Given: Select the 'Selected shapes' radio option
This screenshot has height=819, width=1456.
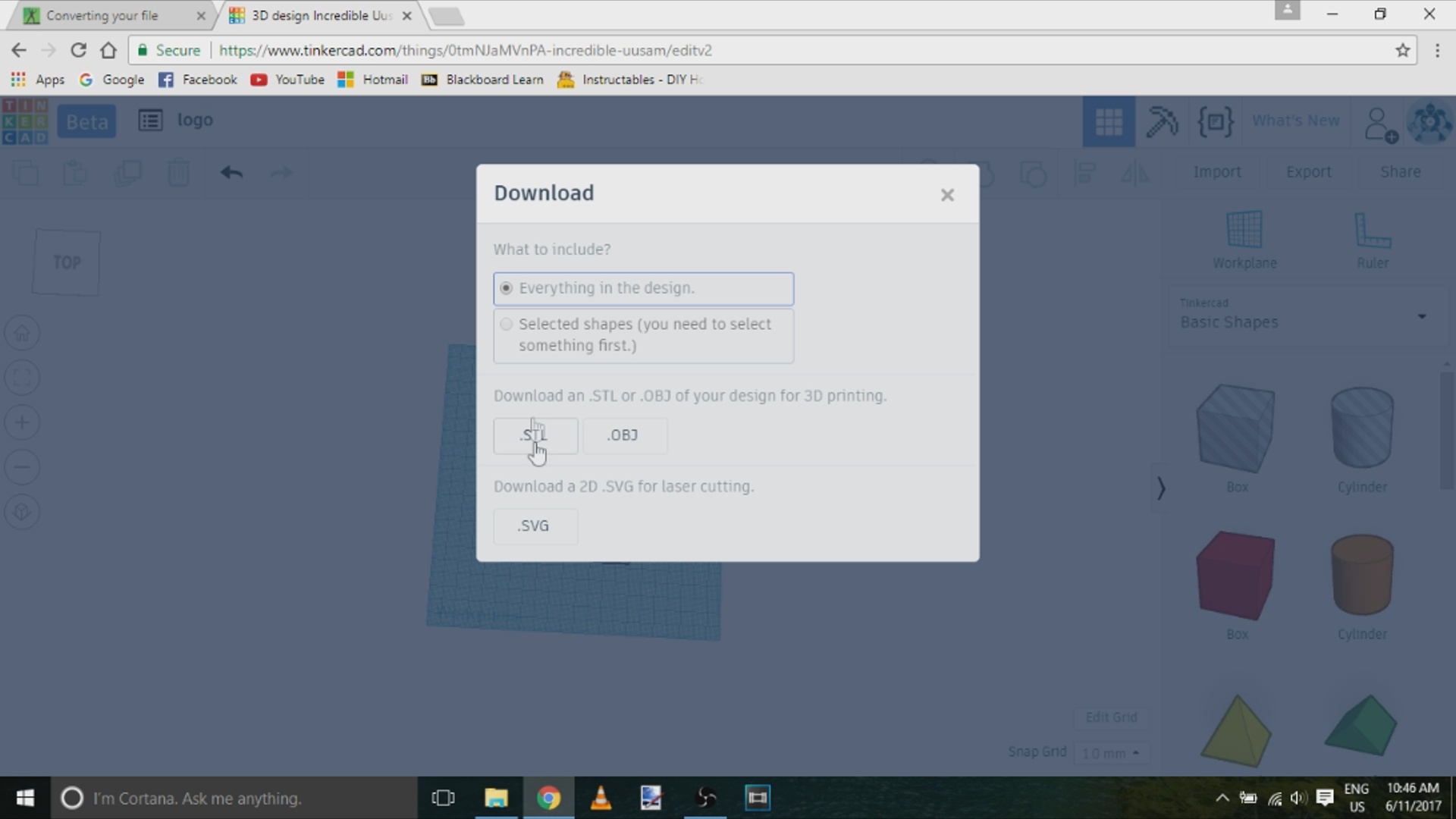Looking at the screenshot, I should pos(507,325).
